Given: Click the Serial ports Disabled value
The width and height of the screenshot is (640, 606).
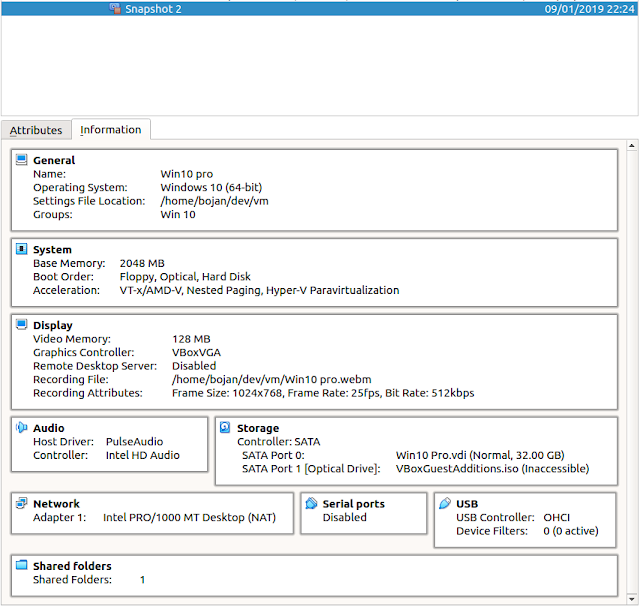Looking at the screenshot, I should tap(344, 517).
